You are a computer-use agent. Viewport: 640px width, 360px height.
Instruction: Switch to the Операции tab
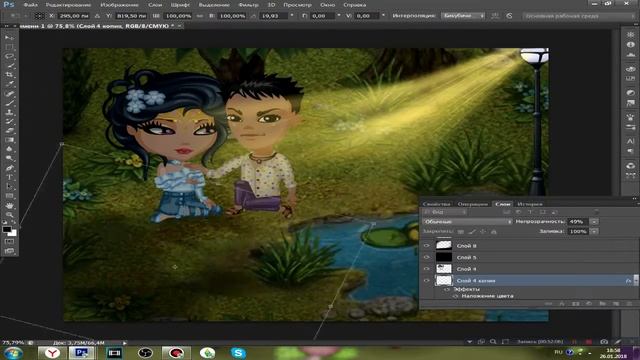(472, 204)
